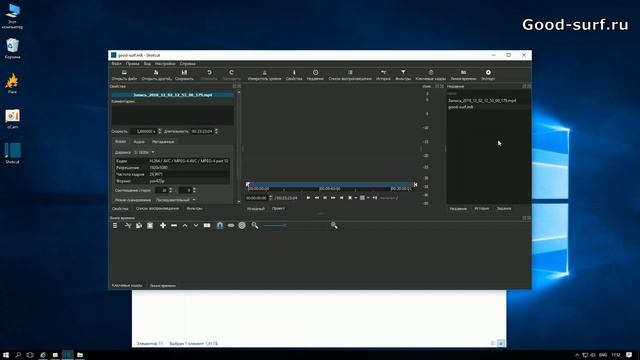Redo via the Повторить toolbar icon
The height and width of the screenshot is (360, 640).
(231, 75)
